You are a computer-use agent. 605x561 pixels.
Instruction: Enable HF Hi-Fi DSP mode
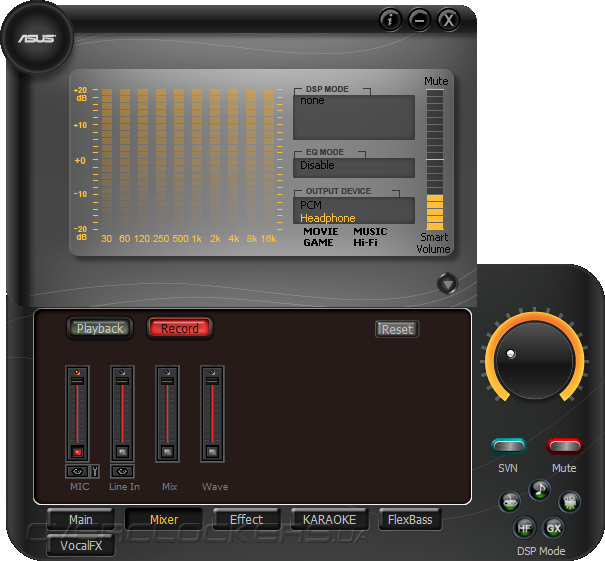[524, 528]
